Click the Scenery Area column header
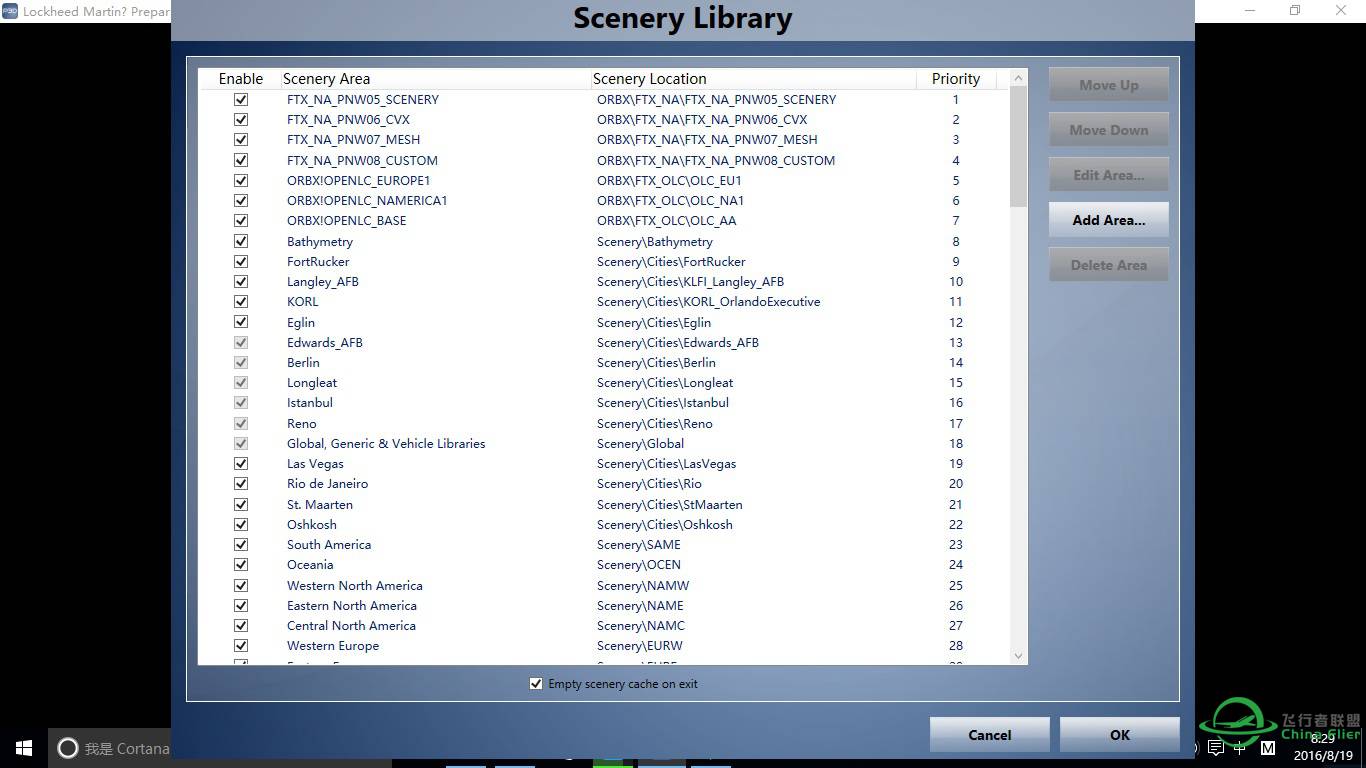The width and height of the screenshot is (1366, 768). pyautogui.click(x=326, y=79)
